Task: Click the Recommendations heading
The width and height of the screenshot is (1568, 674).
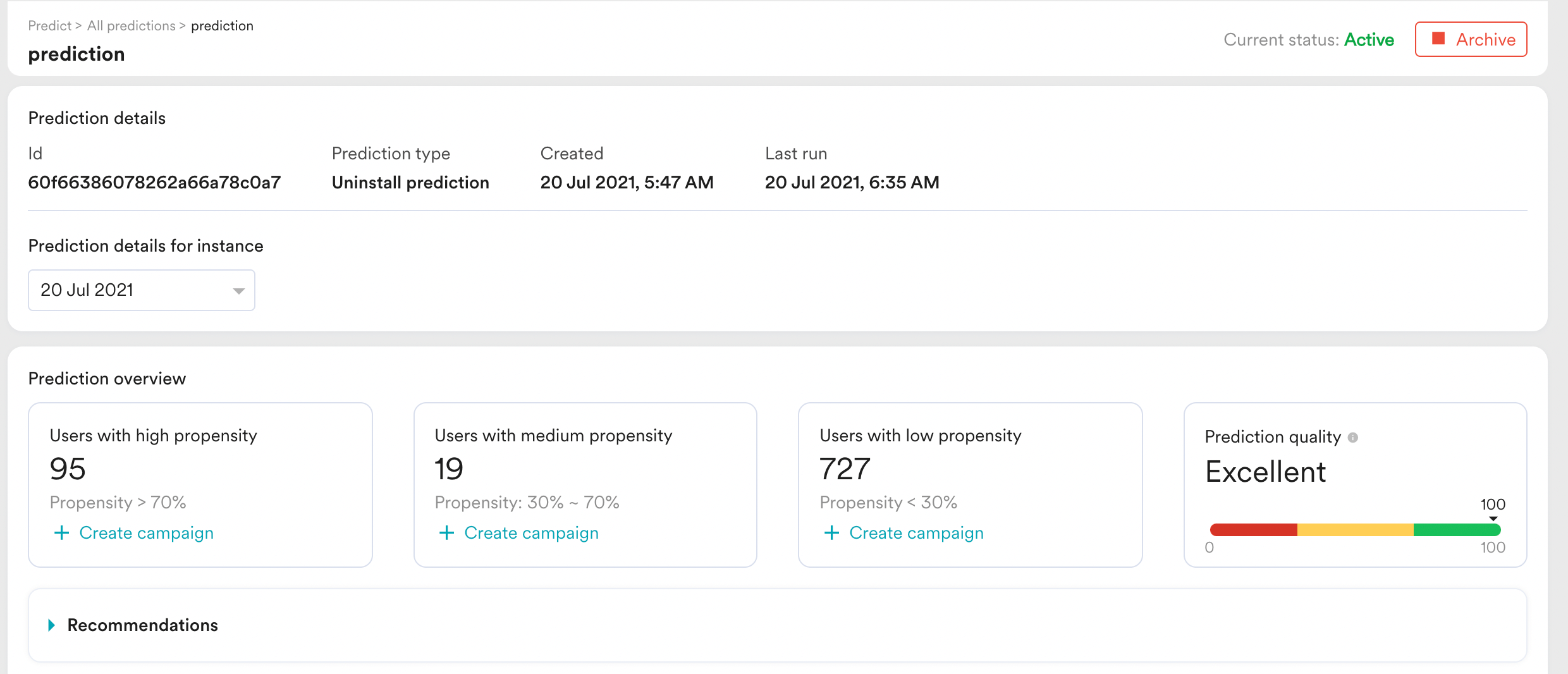Action: click(x=142, y=625)
